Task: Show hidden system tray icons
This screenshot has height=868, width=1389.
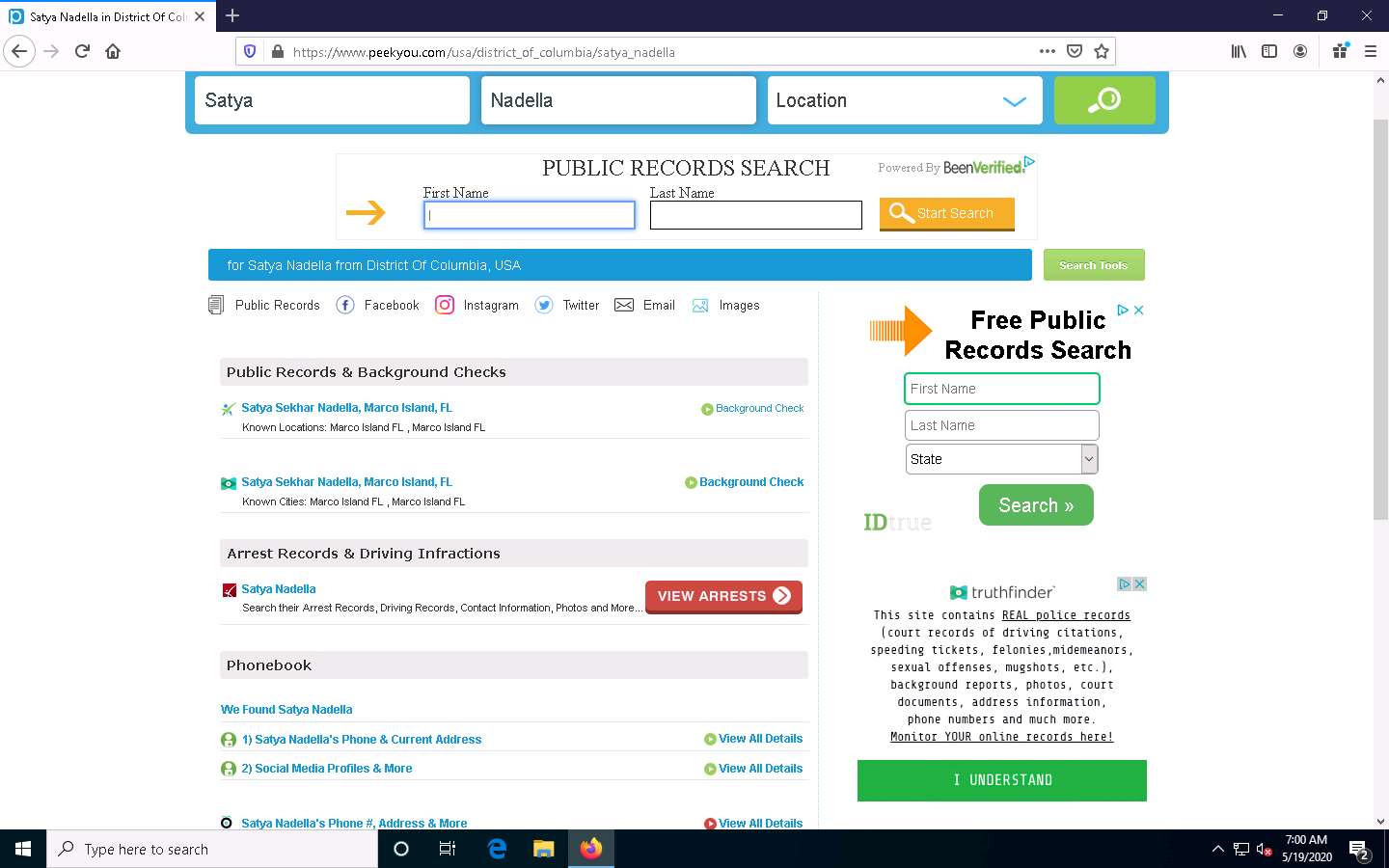Action: [1217, 849]
